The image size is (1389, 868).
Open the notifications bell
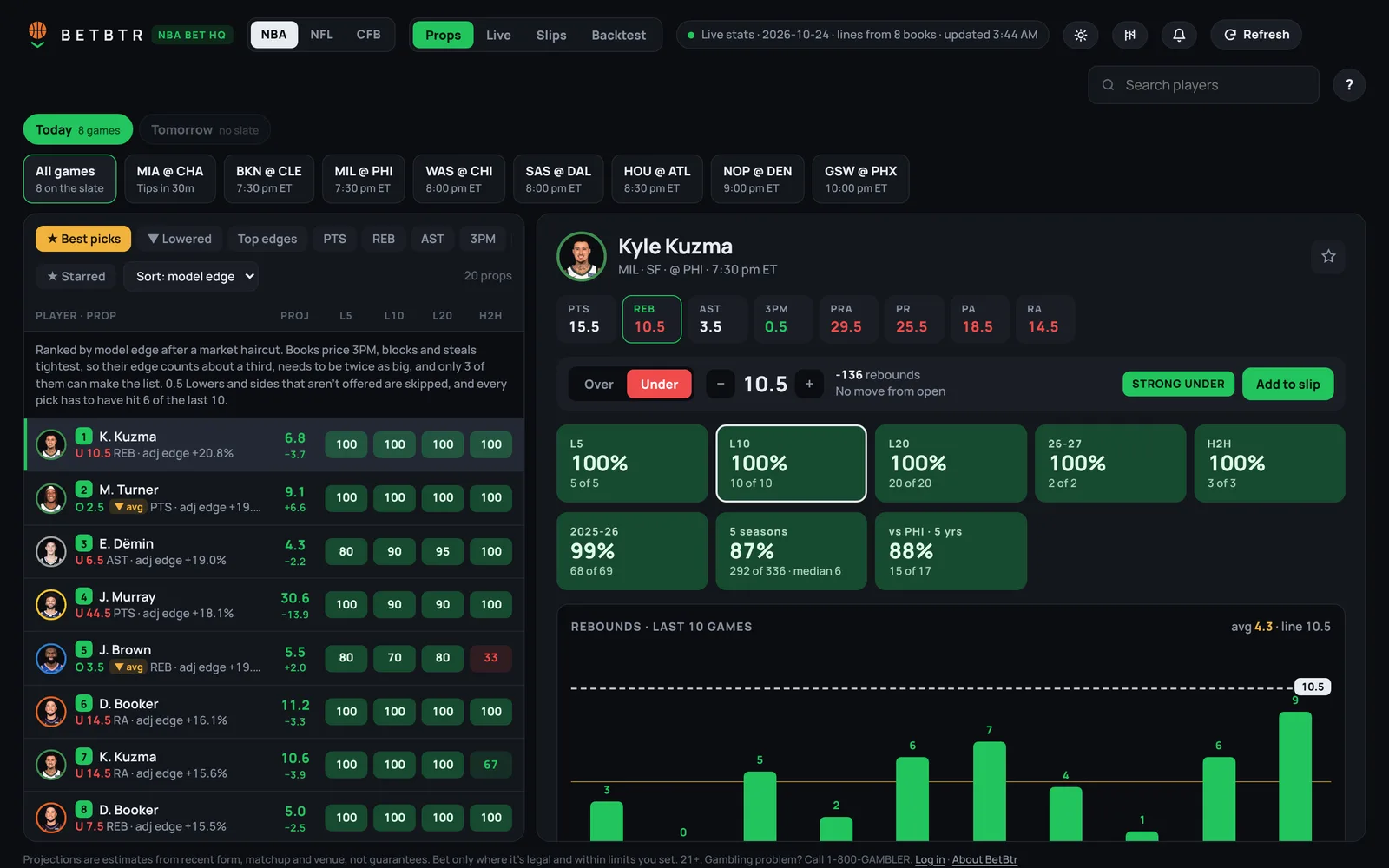1179,35
